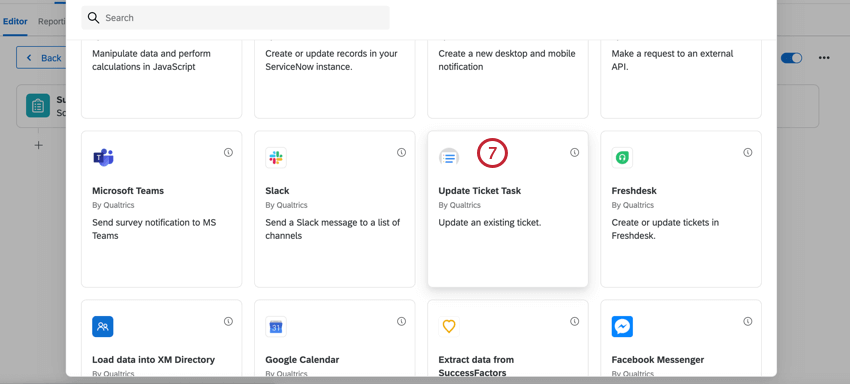Click the Search tasks input field
Viewport: 850px width, 384px height.
point(235,18)
